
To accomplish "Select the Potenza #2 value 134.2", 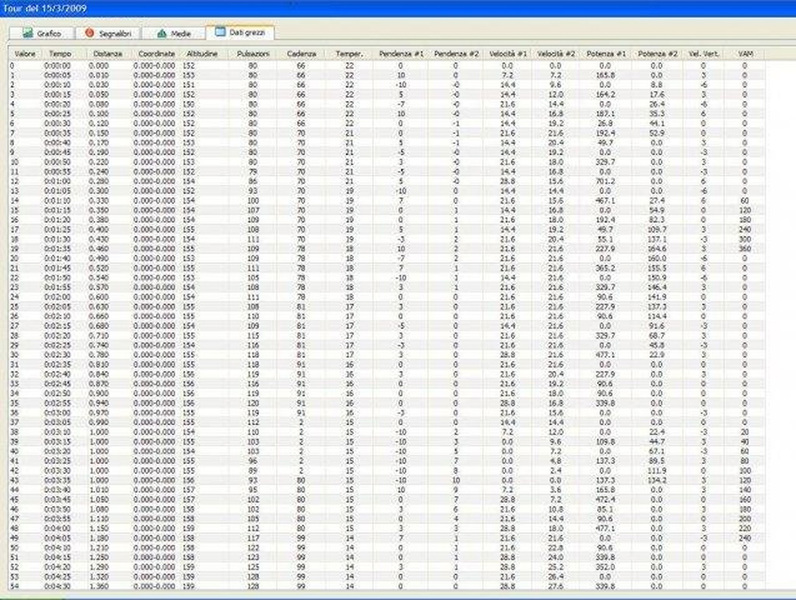I will coord(657,480).
